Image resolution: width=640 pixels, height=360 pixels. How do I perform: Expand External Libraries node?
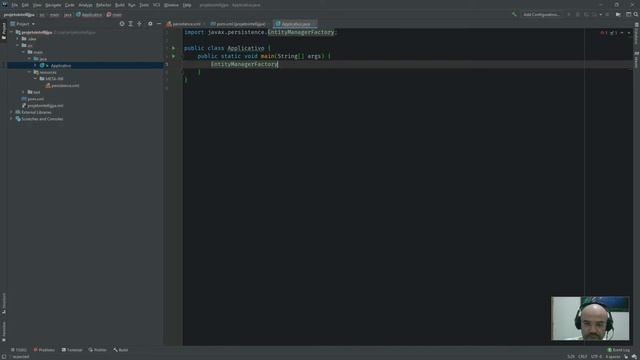pyautogui.click(x=11, y=112)
